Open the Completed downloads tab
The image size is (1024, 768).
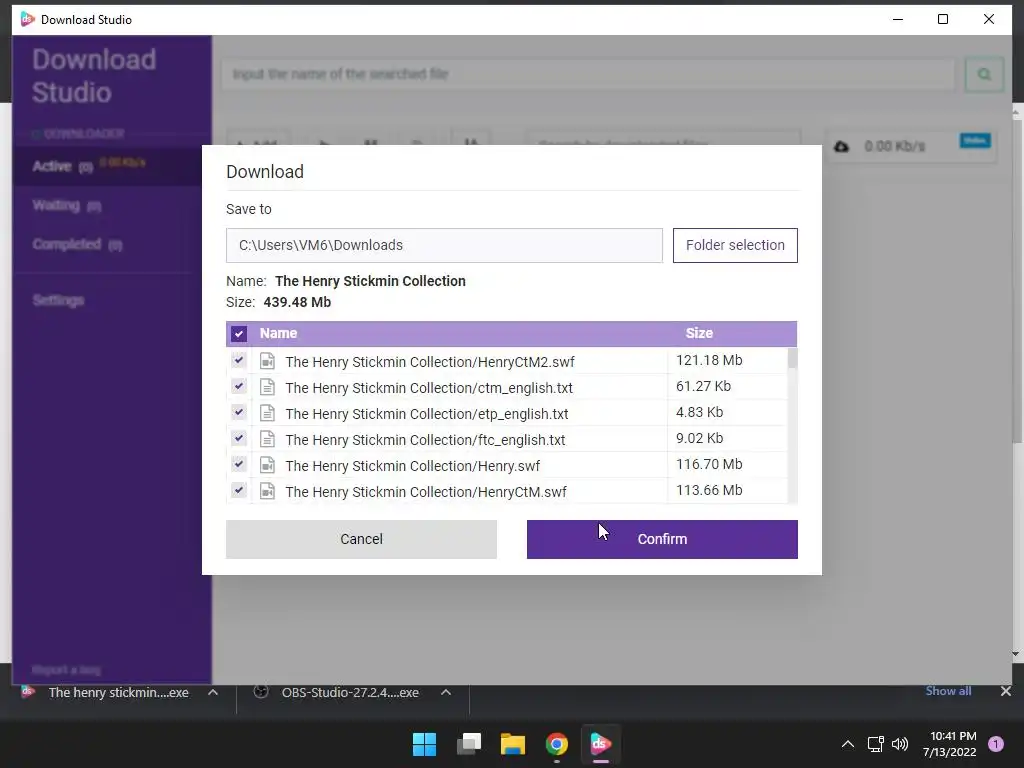point(77,244)
